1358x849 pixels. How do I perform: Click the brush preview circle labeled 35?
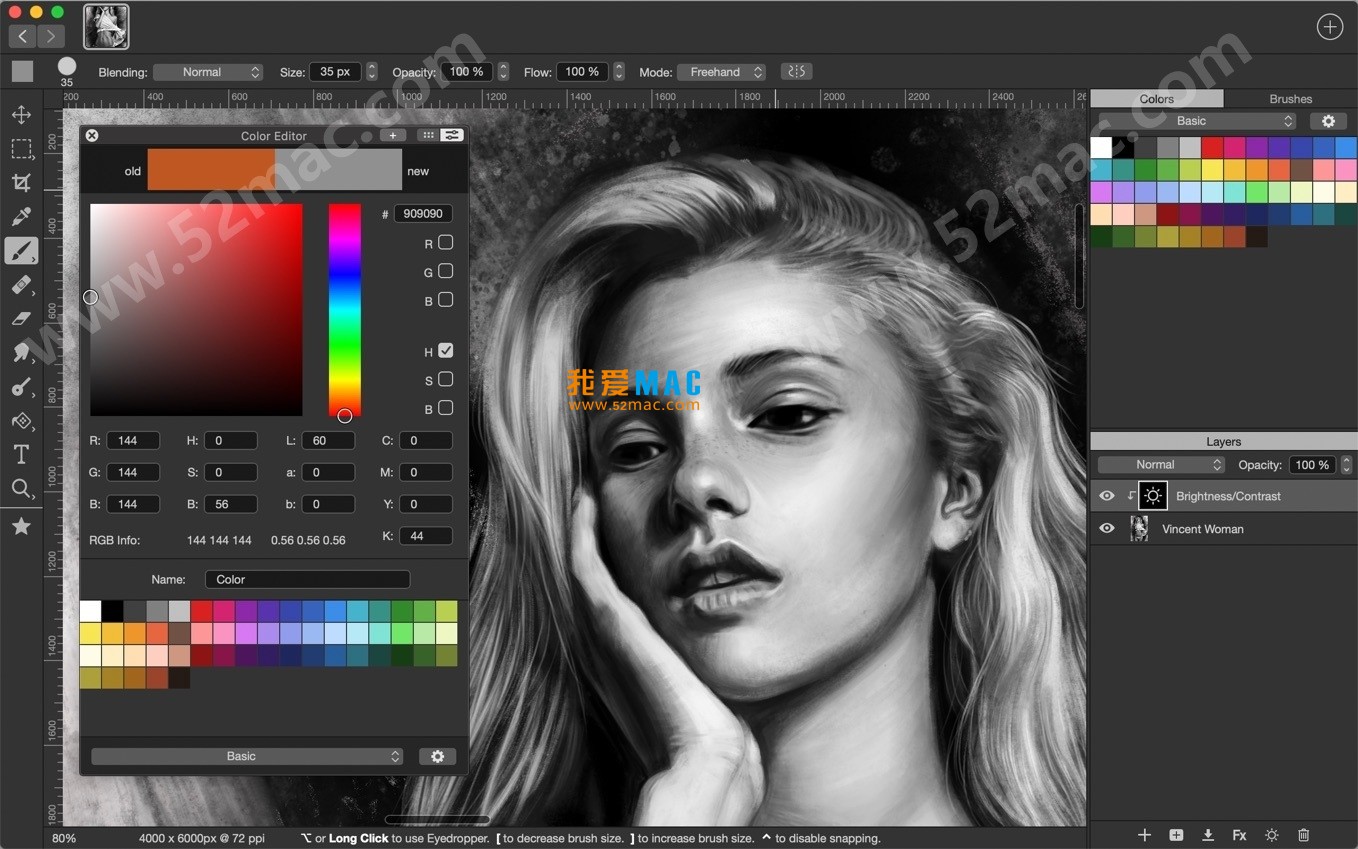(67, 66)
